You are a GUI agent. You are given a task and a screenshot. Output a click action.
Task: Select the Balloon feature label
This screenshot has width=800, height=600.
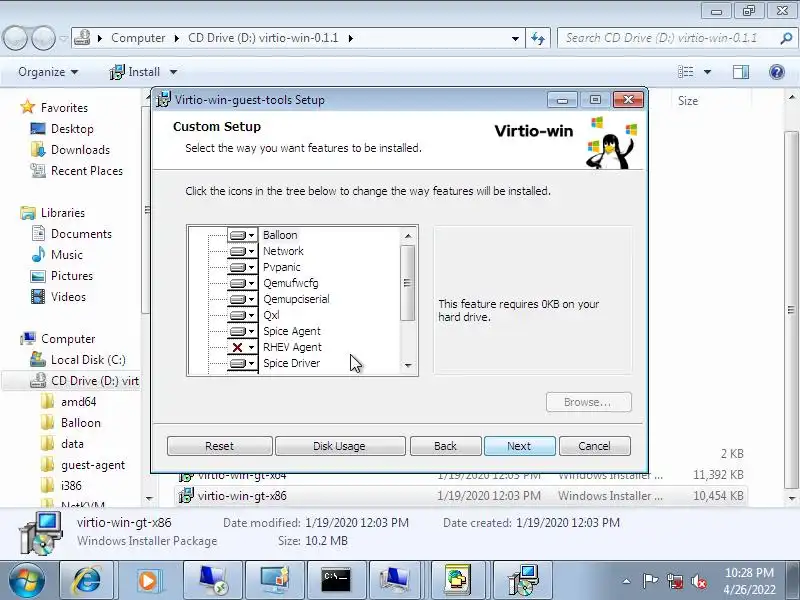click(x=280, y=235)
